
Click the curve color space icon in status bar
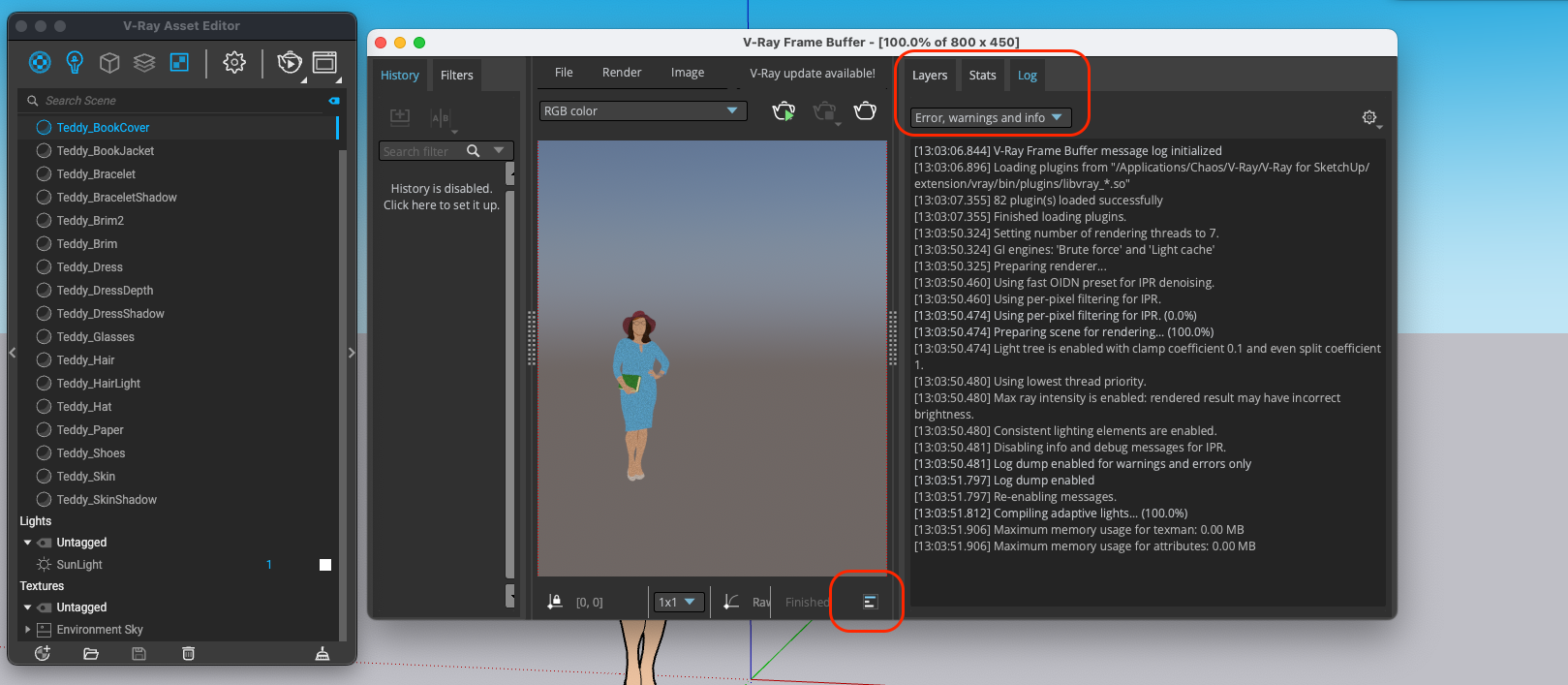pos(732,602)
